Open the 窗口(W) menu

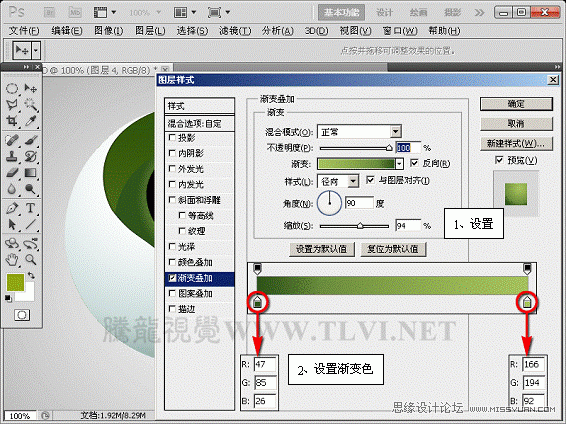(x=400, y=31)
